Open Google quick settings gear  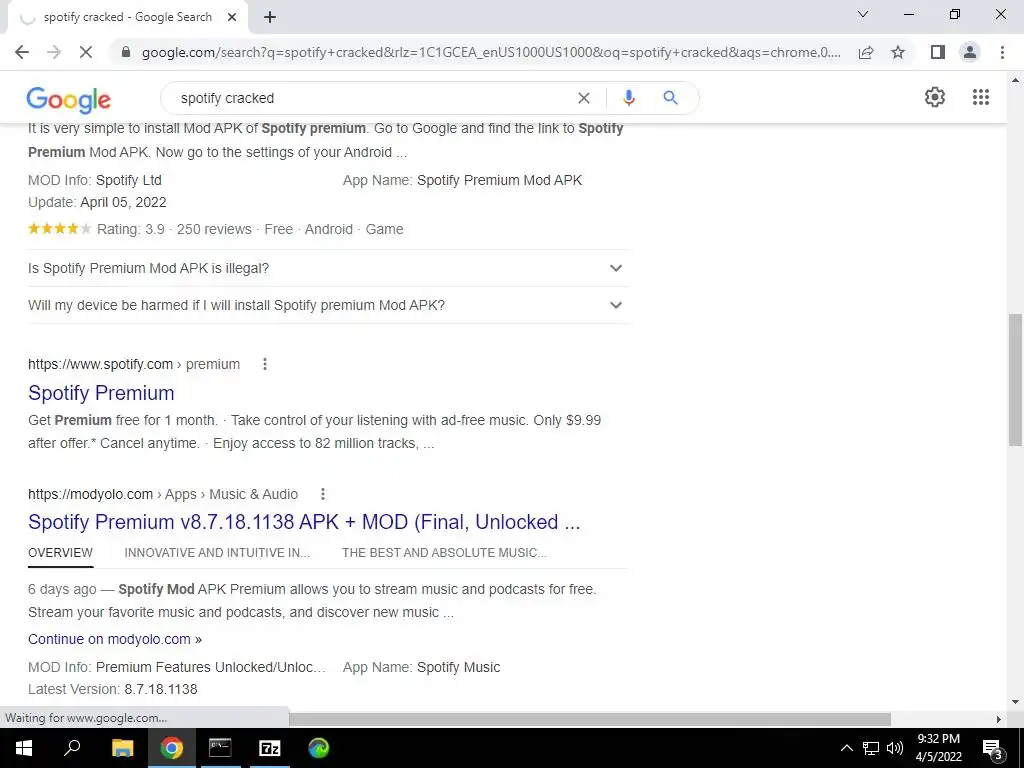click(935, 97)
